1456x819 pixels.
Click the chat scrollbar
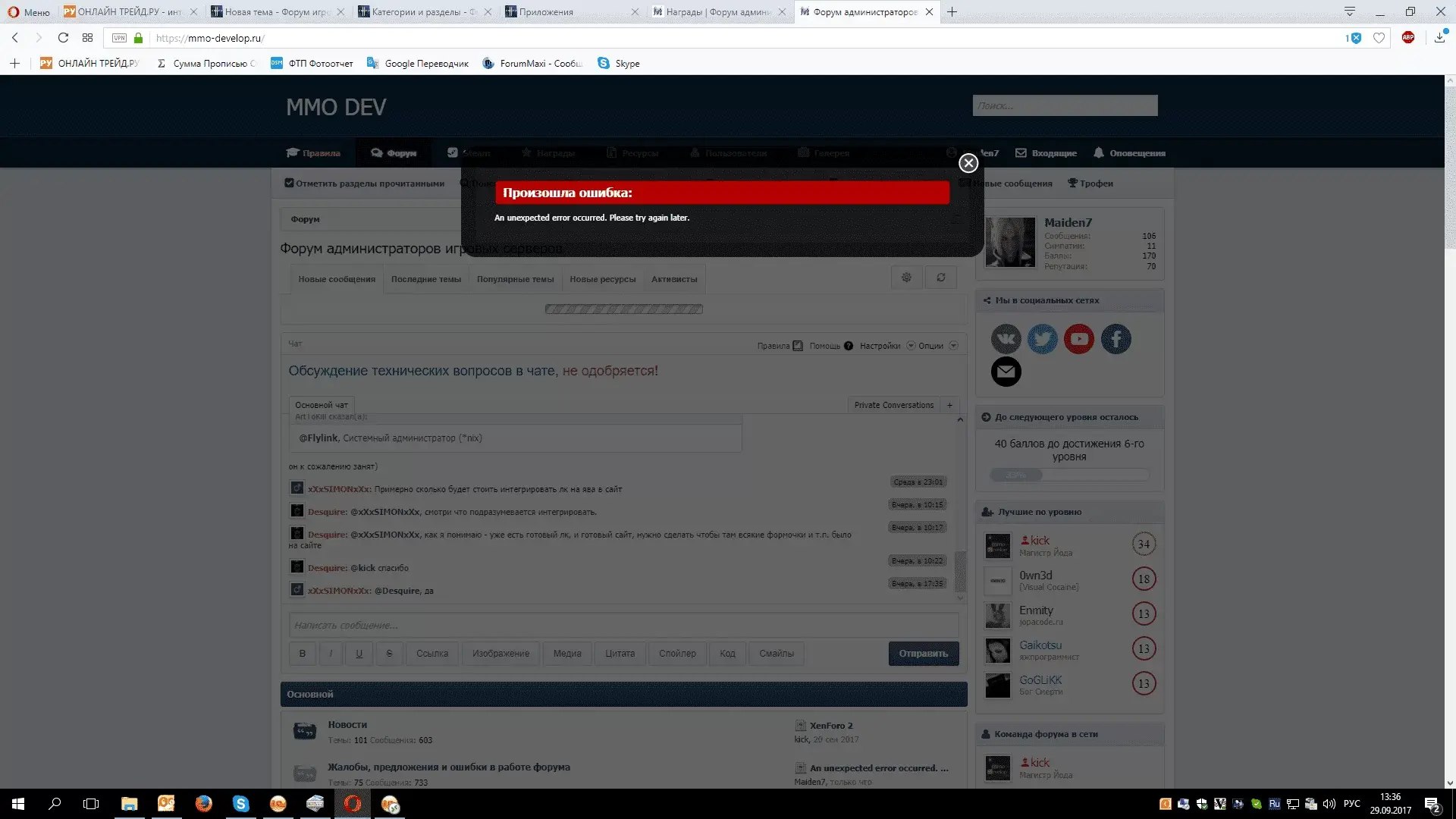pos(960,571)
